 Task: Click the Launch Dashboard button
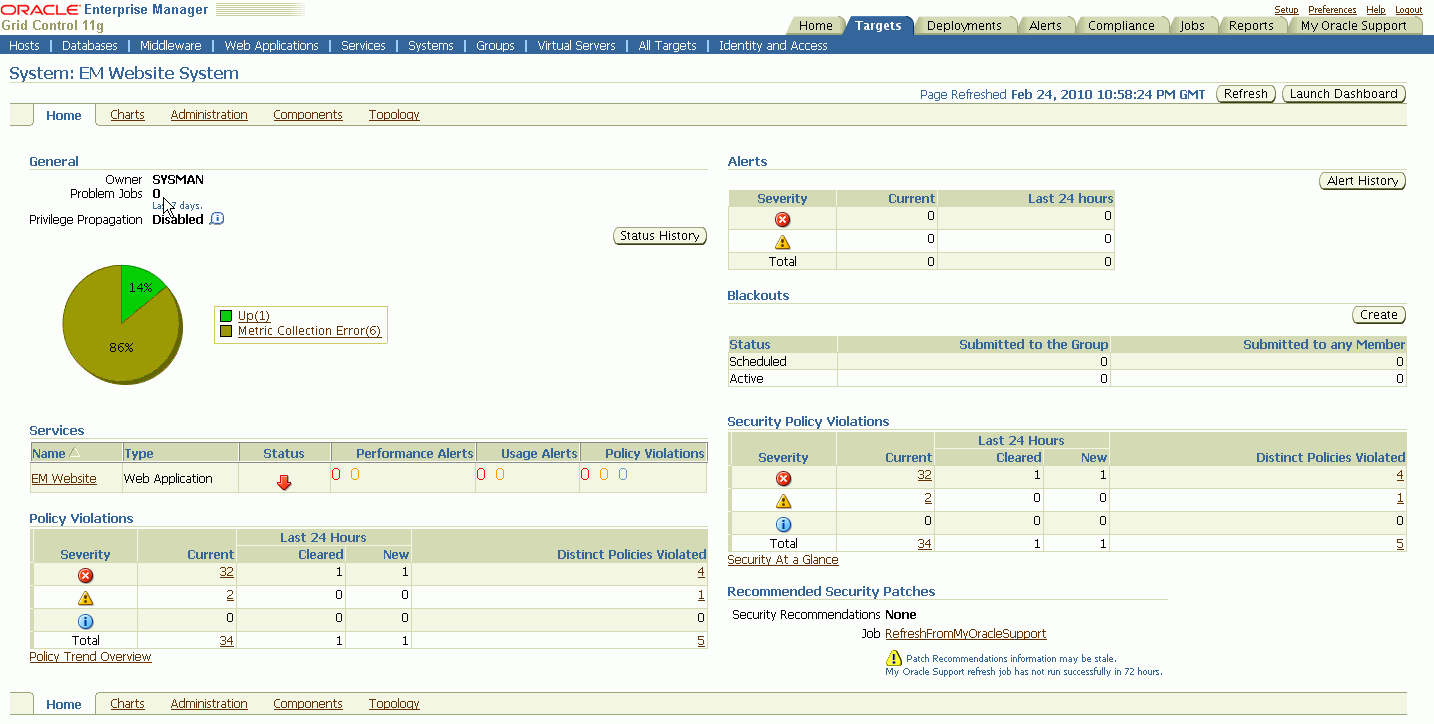click(1344, 94)
